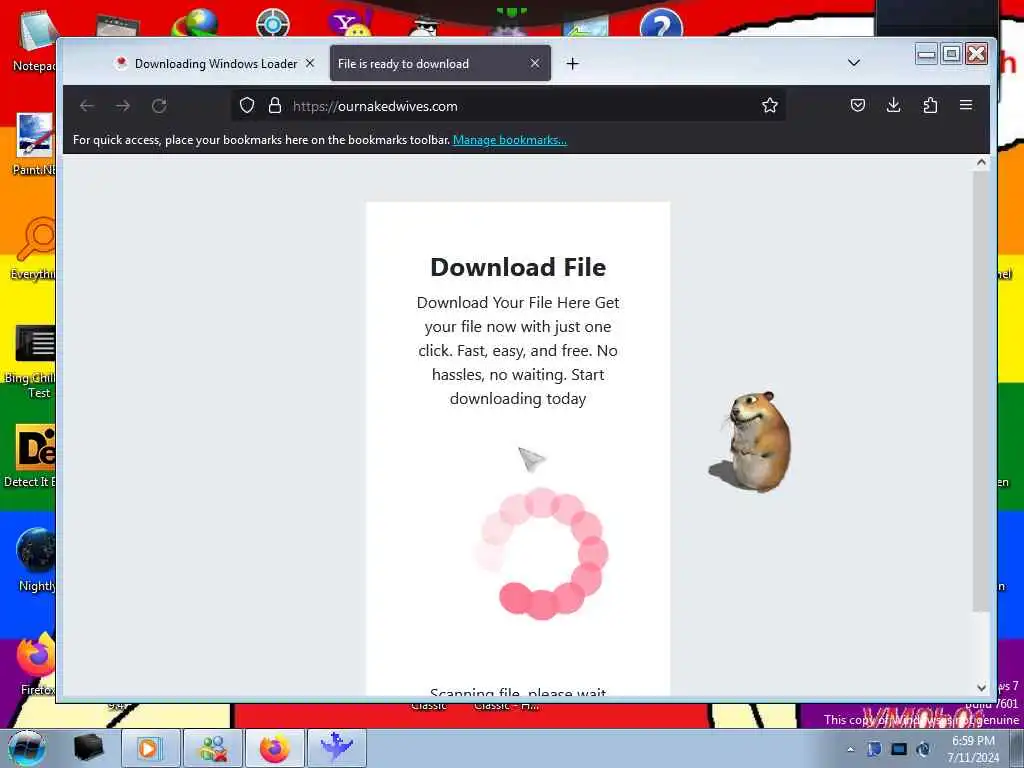The width and height of the screenshot is (1024, 768).
Task: Expand the list all tabs chevron
Action: click(x=854, y=63)
